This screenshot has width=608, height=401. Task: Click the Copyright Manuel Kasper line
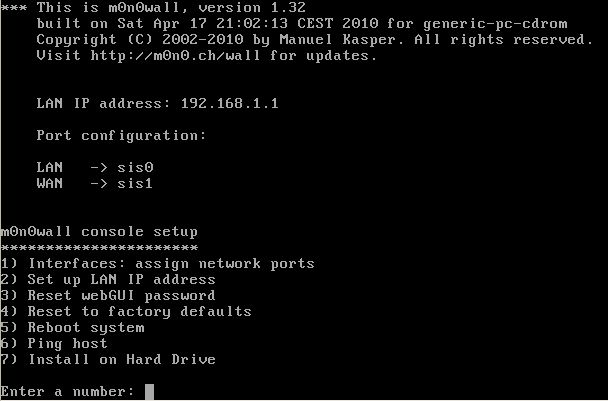click(314, 40)
